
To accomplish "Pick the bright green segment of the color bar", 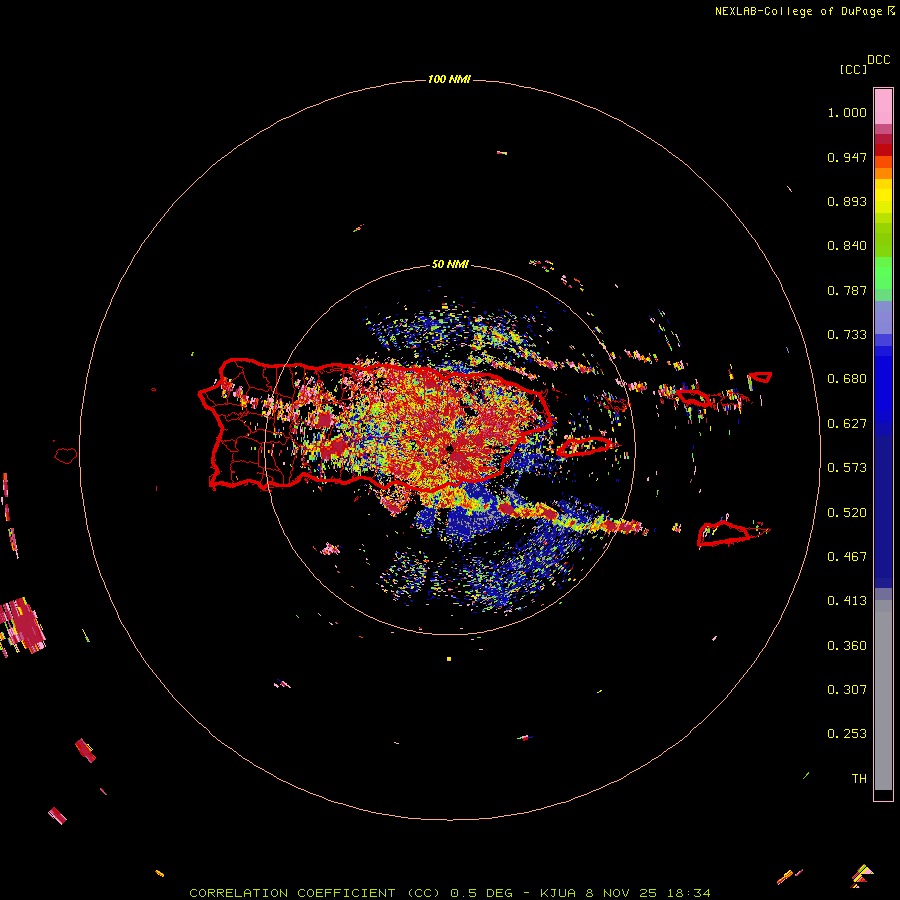I will coord(883,273).
